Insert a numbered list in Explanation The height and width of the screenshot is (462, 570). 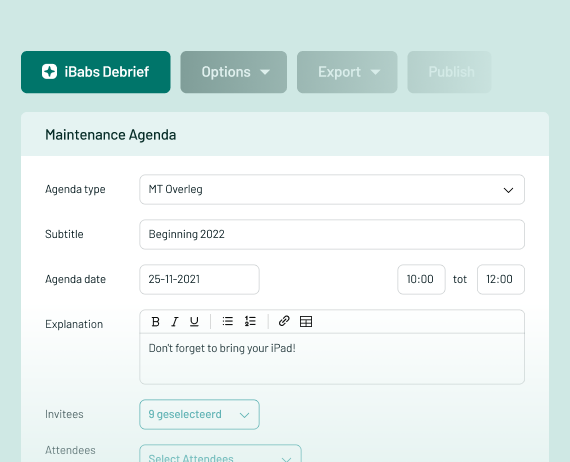point(250,321)
